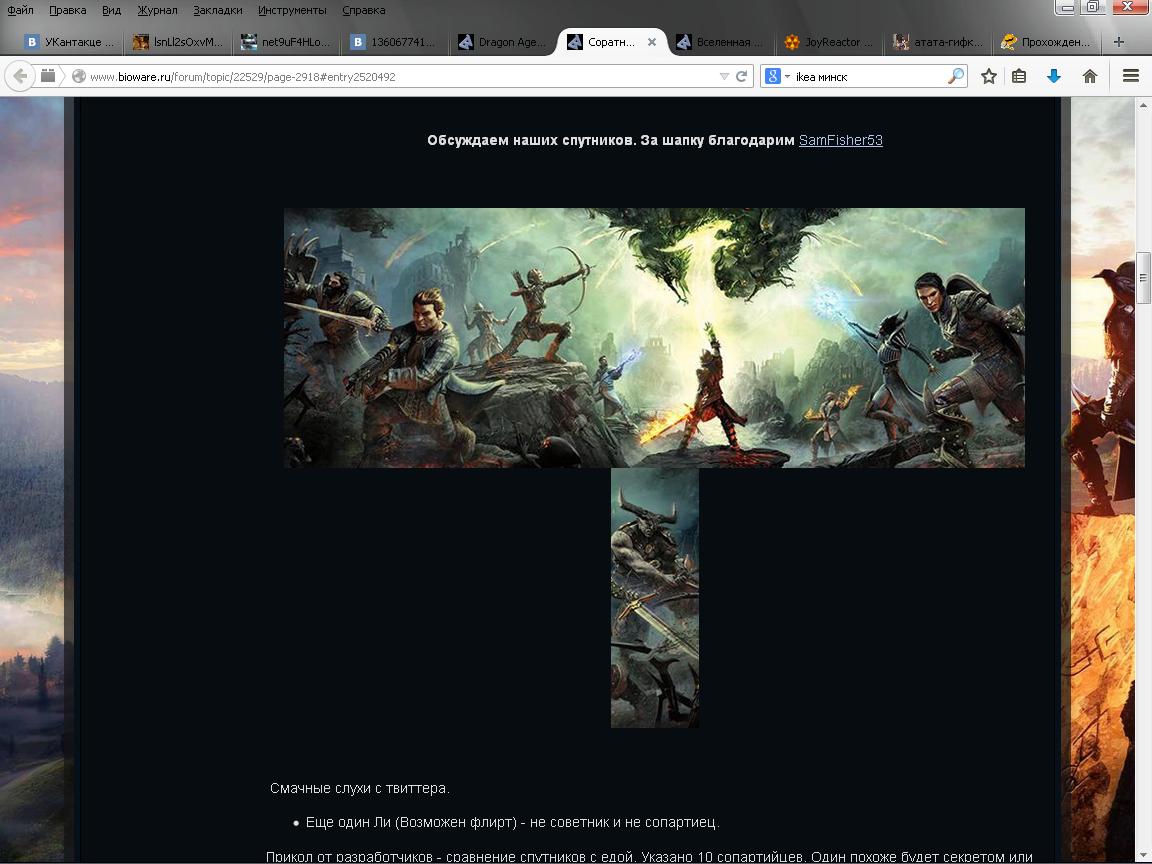This screenshot has height=864, width=1152.
Task: Open the downloads arrow panel
Action: (1054, 76)
